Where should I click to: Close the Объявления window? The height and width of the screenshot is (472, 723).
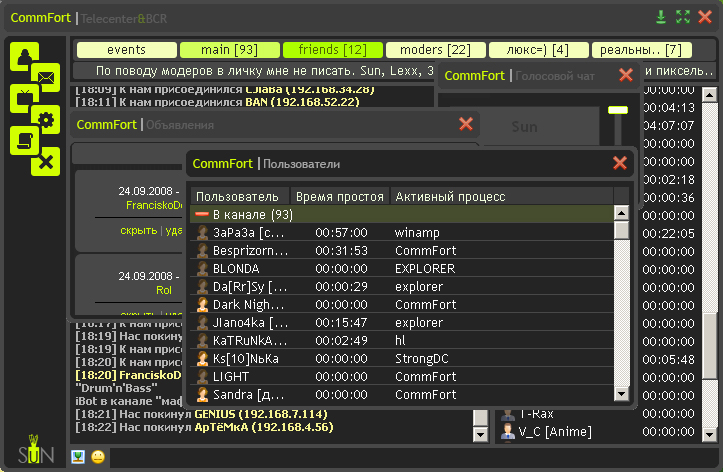[466, 124]
